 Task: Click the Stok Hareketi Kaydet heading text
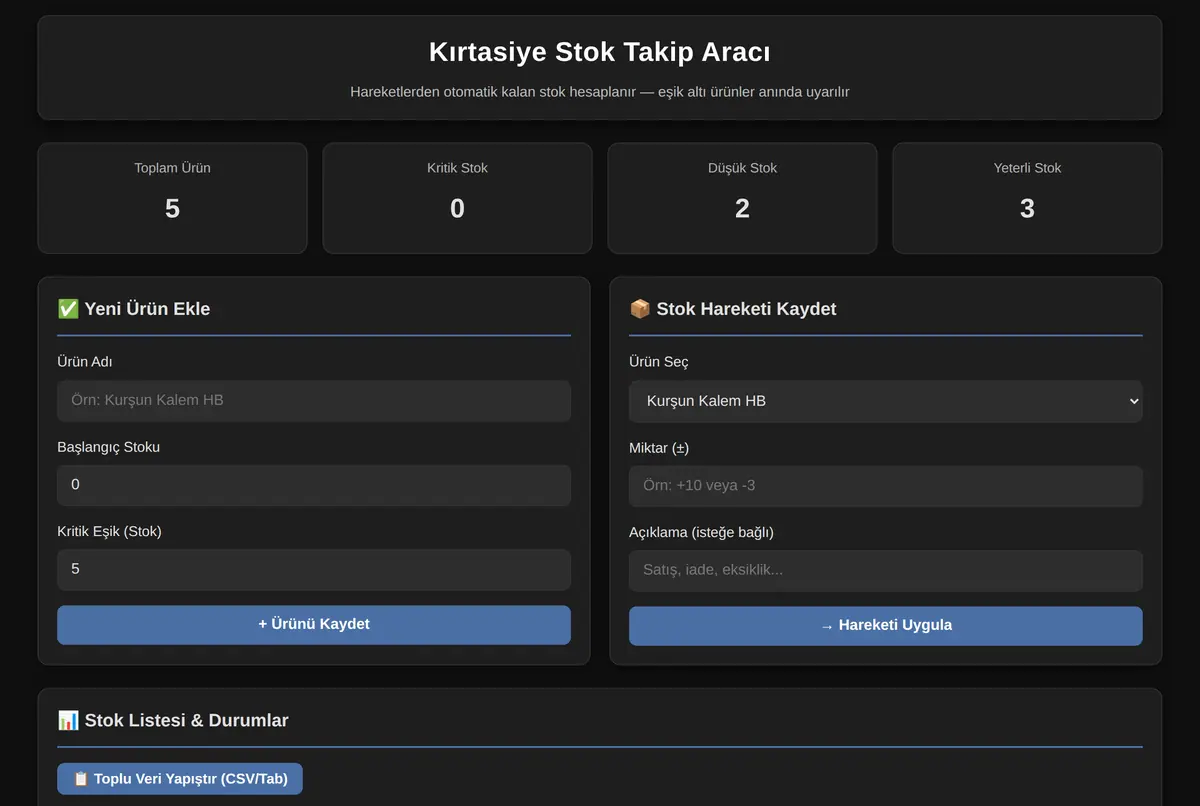tap(746, 309)
